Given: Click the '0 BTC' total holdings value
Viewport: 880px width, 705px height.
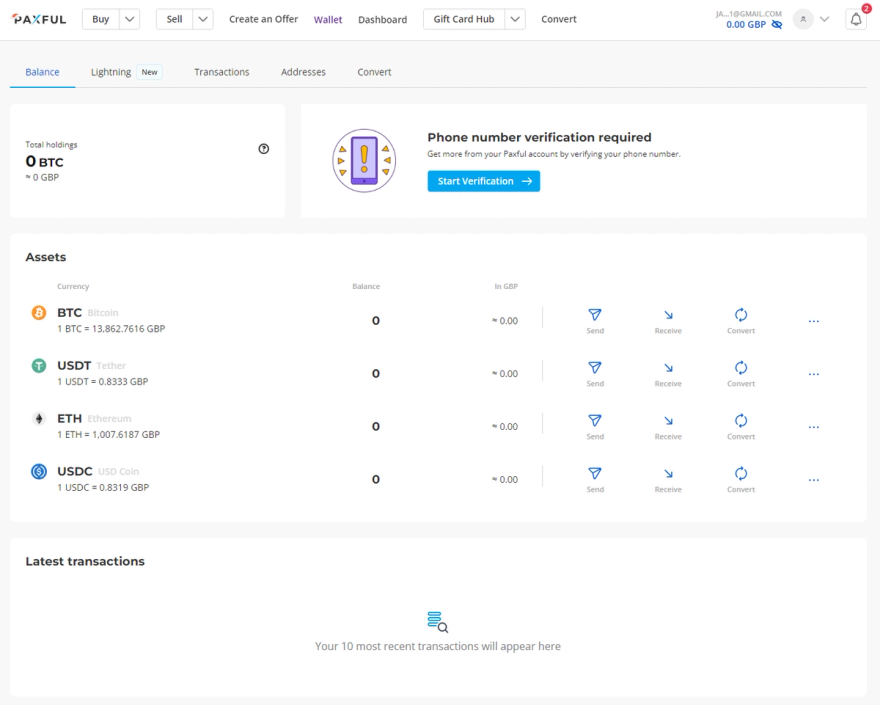Looking at the screenshot, I should (44, 162).
